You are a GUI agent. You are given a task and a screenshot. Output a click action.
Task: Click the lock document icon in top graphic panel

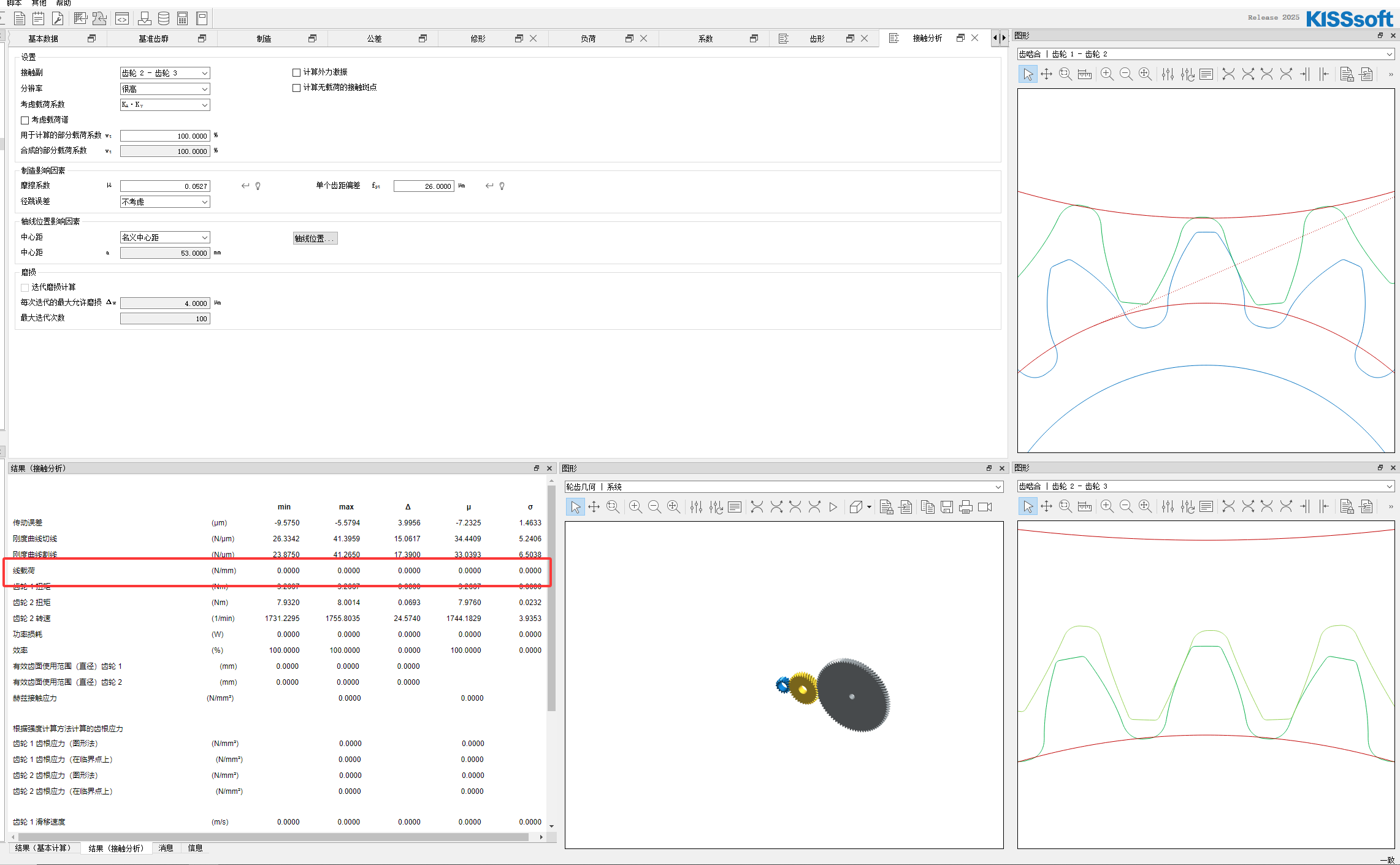tap(1347, 74)
